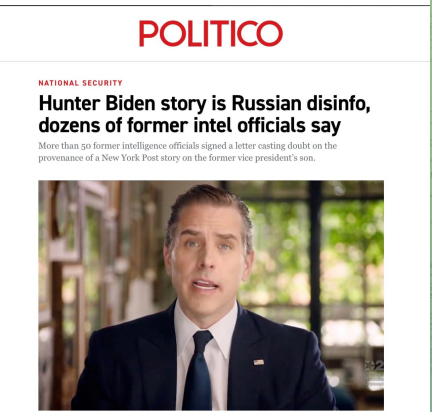This screenshot has height=412, width=432.
Task: Click the words 'Hunter Biden' in the headline
Action: (97, 103)
